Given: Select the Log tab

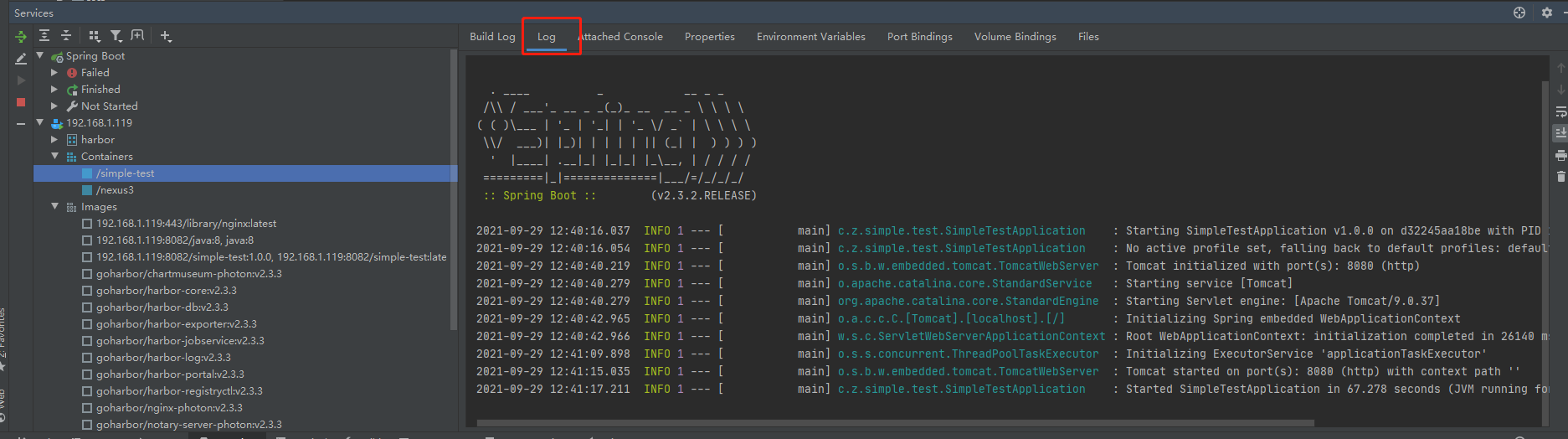Looking at the screenshot, I should coord(547,37).
